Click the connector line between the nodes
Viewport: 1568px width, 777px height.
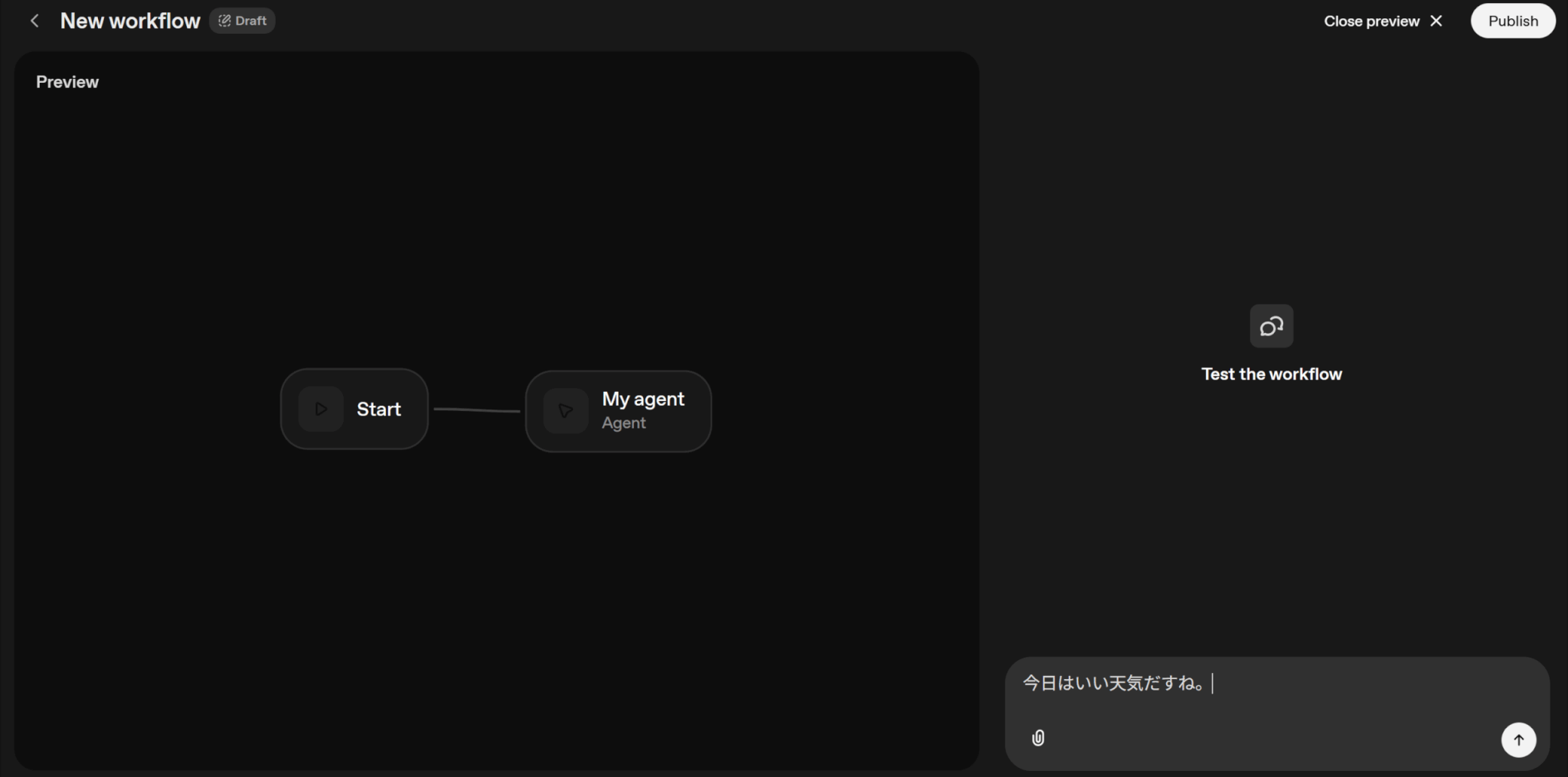(476, 410)
